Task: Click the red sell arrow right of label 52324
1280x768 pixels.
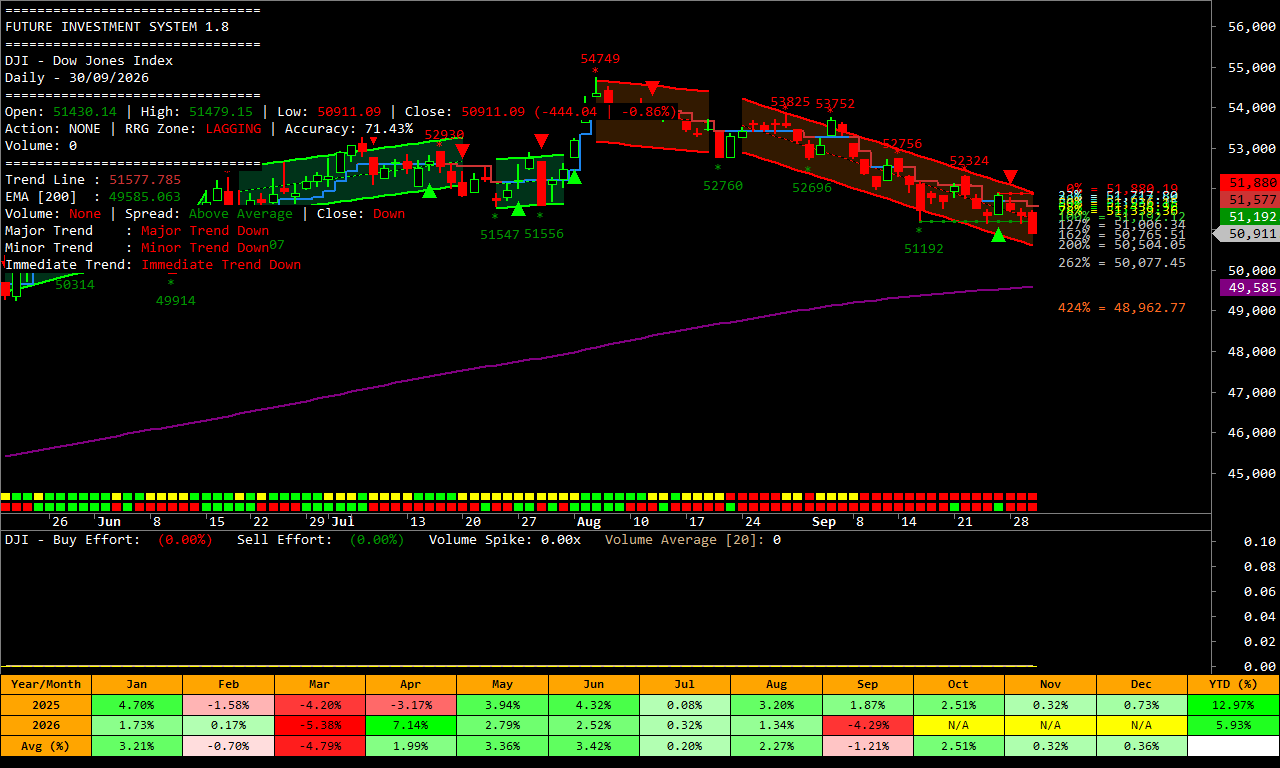Action: click(1011, 177)
